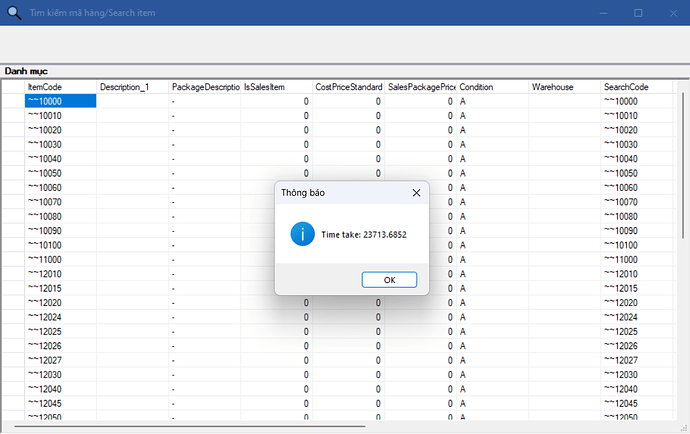690x434 pixels.
Task: Close the Thông báo dialog with X
Action: pyautogui.click(x=416, y=193)
